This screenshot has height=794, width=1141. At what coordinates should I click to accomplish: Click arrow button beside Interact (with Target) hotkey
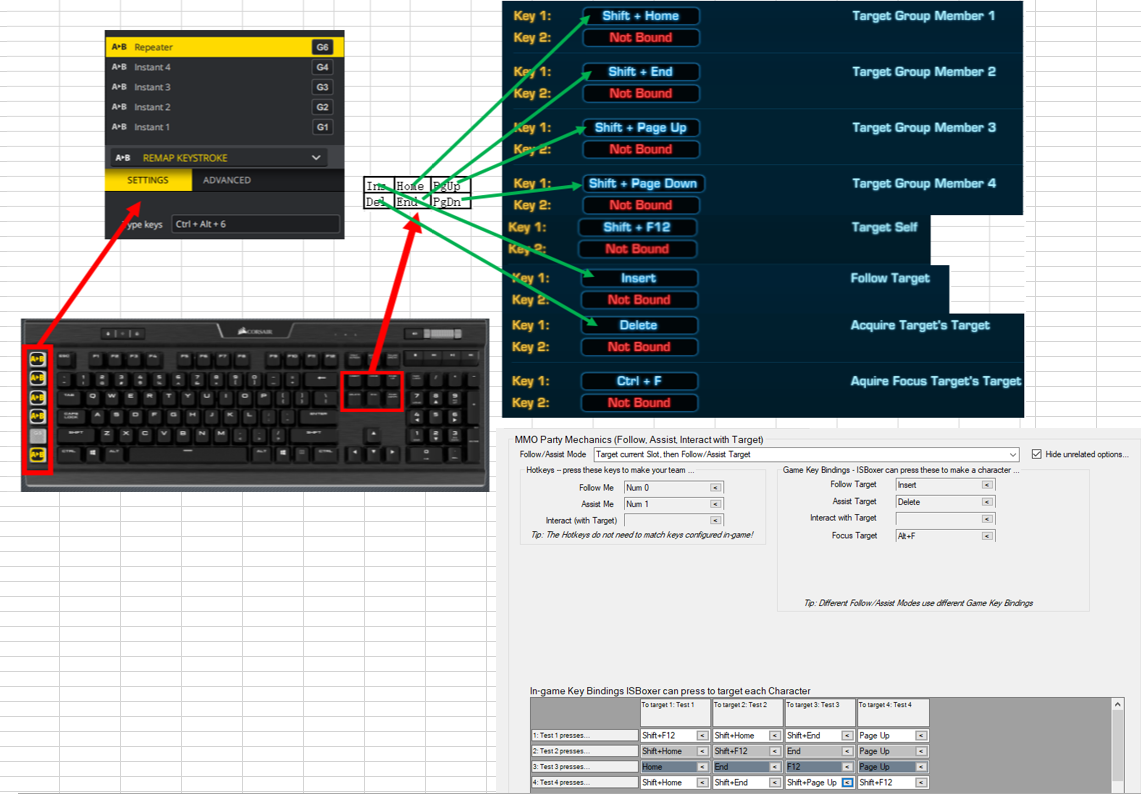click(x=716, y=521)
